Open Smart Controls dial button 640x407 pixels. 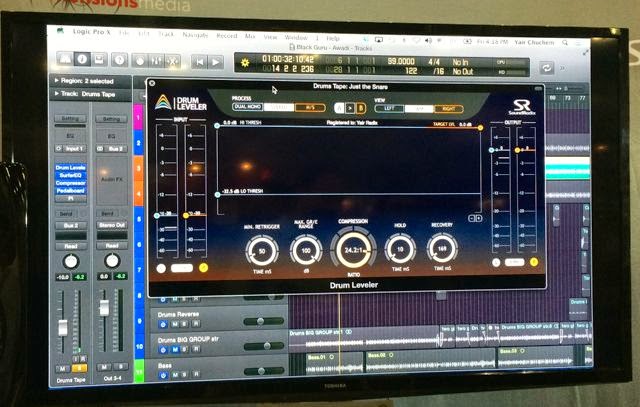(140, 61)
